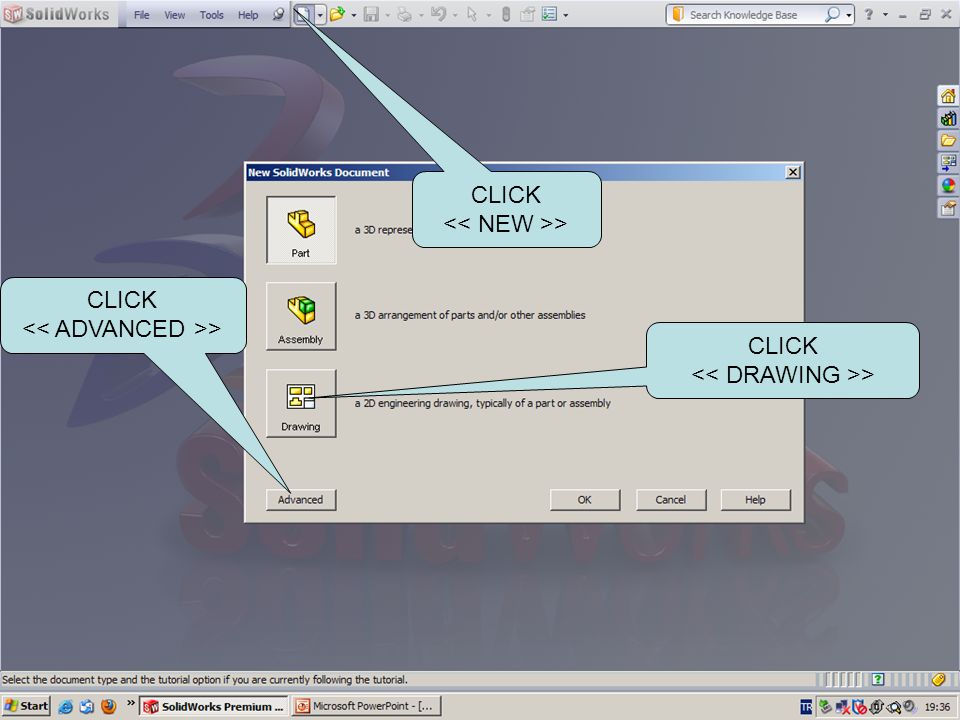Toggle Quick Tips icon in status bar
This screenshot has width=960, height=720.
point(878,679)
